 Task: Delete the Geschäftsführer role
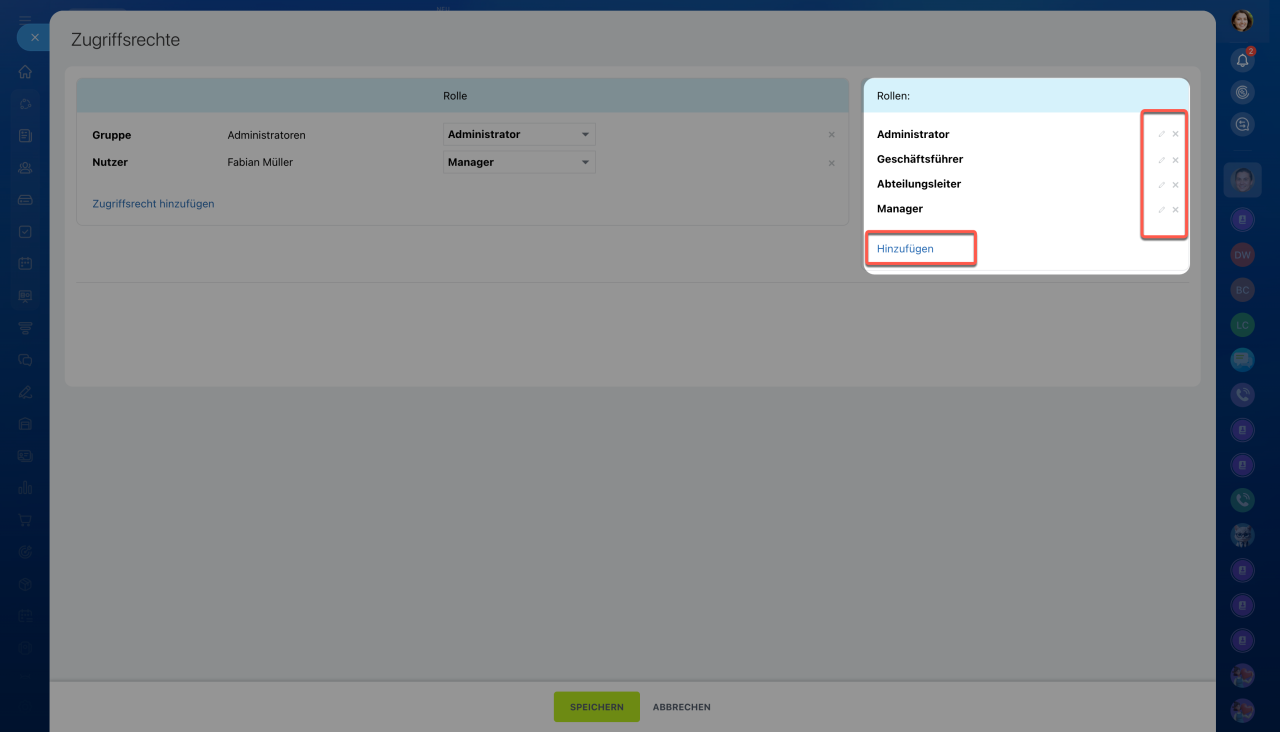point(1175,160)
